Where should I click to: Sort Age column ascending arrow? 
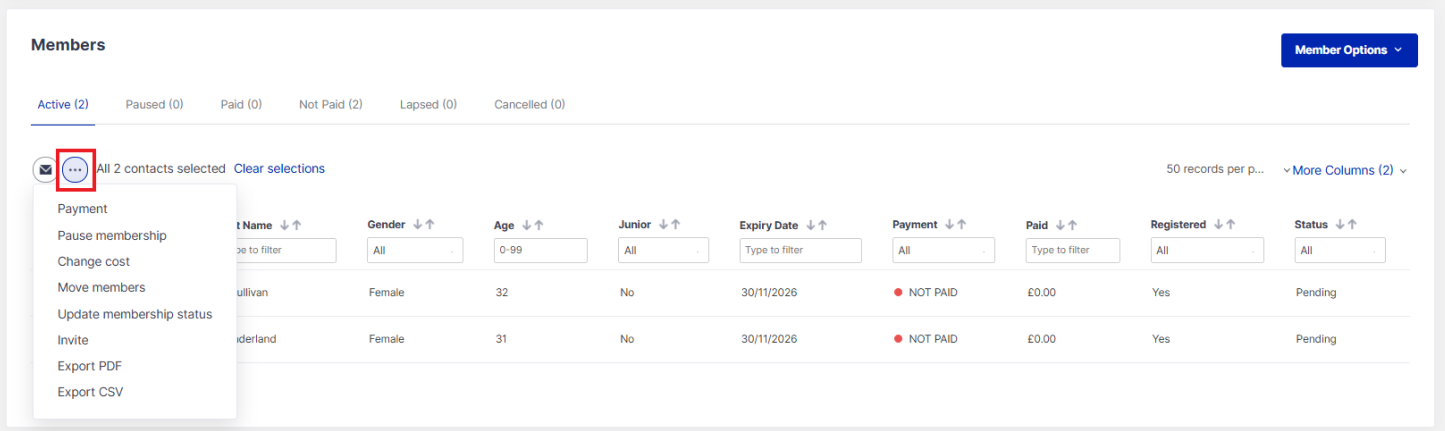[x=537, y=225]
